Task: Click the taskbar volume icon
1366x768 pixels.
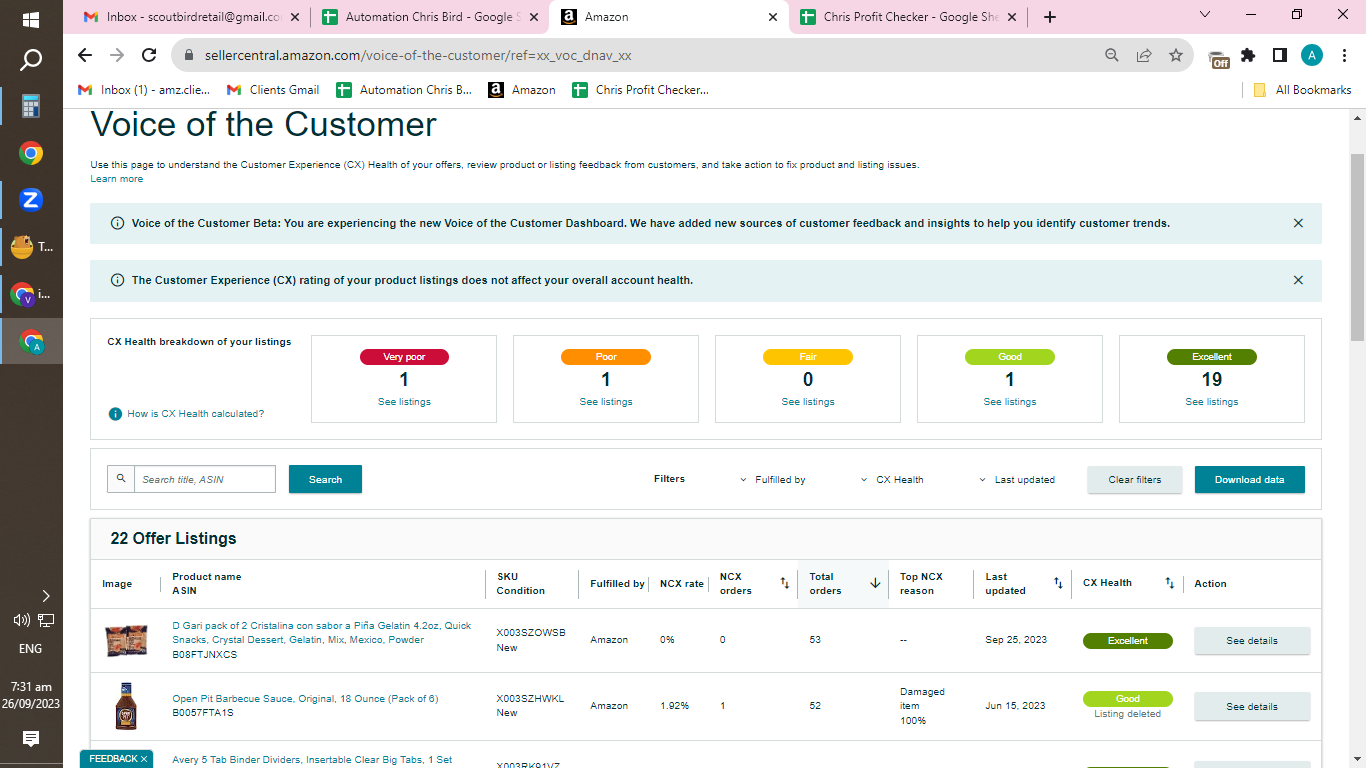Action: (x=20, y=620)
